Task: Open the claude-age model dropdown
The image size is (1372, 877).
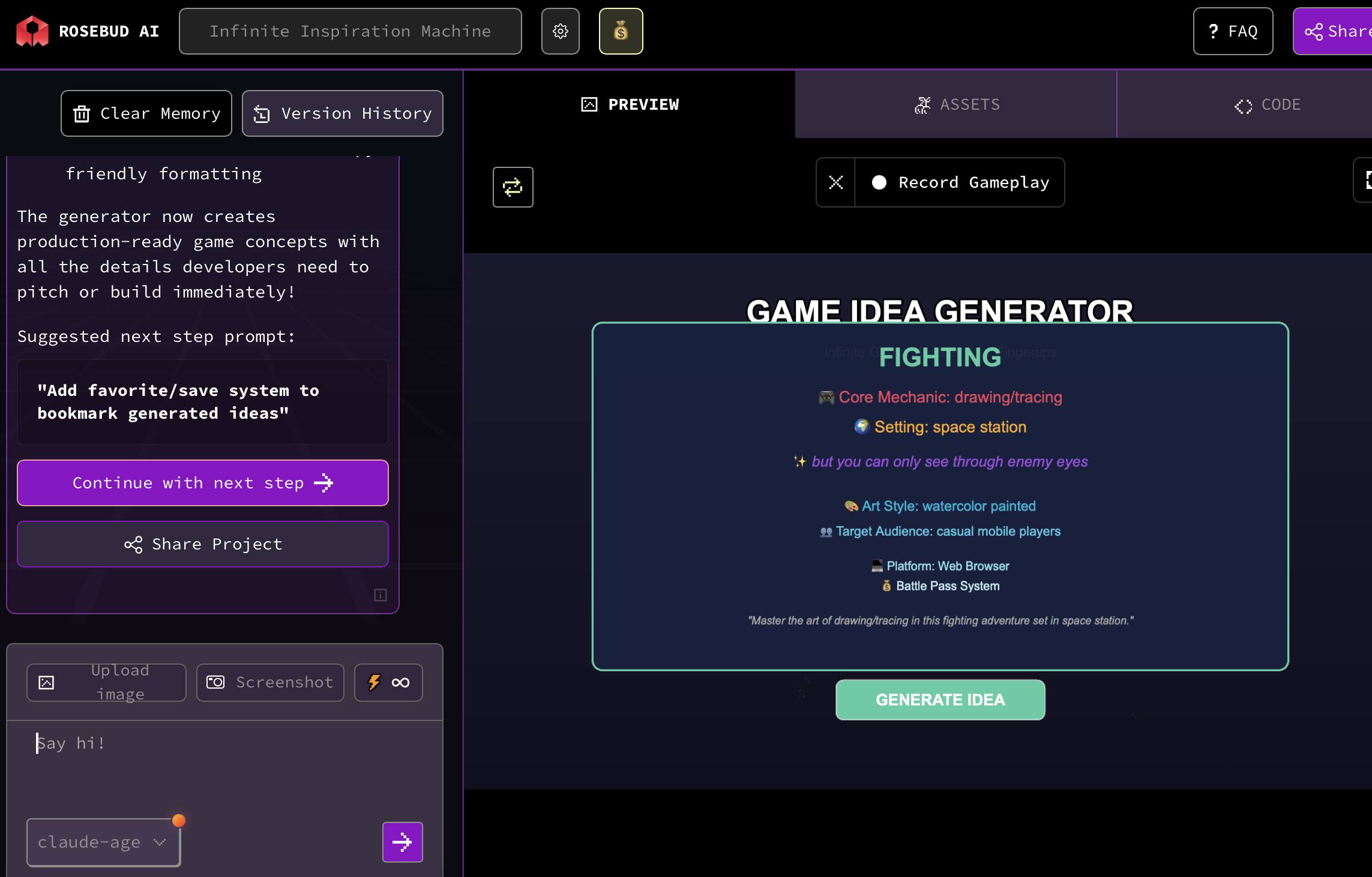Action: 103,842
